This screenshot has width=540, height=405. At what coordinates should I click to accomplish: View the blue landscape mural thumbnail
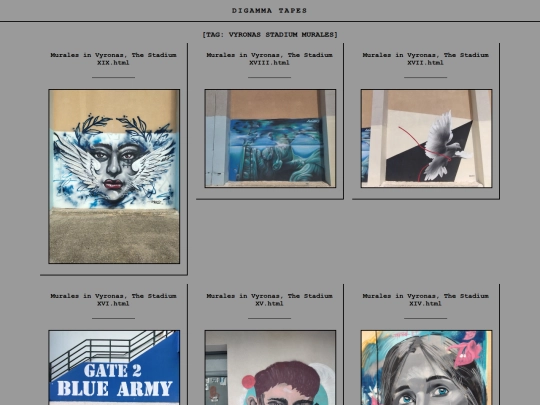[270, 138]
